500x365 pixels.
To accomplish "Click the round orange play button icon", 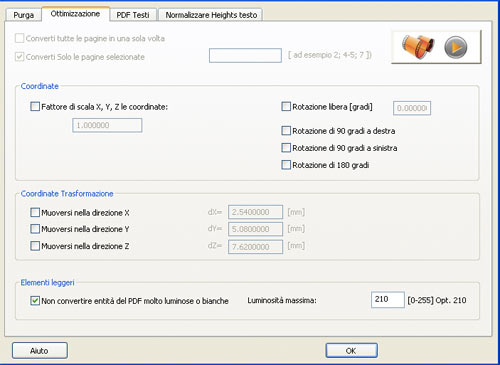I will (456, 47).
